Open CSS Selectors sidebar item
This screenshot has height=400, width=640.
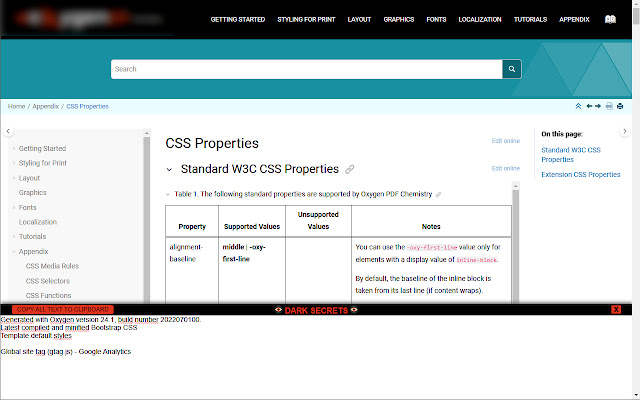pyautogui.click(x=48, y=281)
